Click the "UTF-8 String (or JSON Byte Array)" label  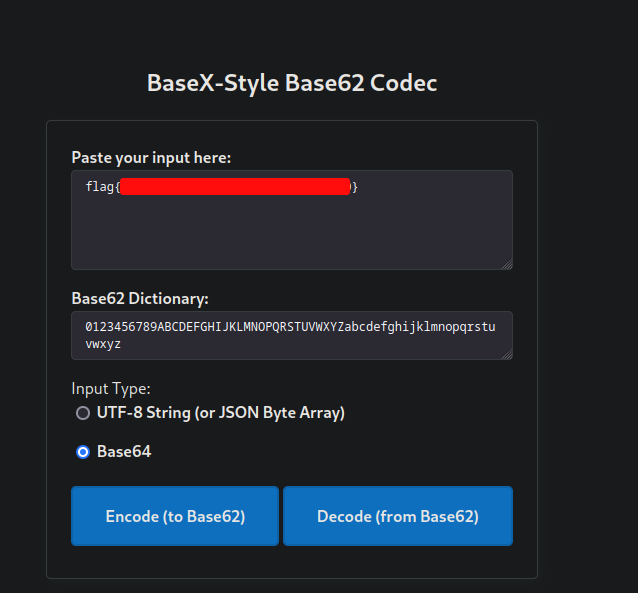pyautogui.click(x=220, y=413)
